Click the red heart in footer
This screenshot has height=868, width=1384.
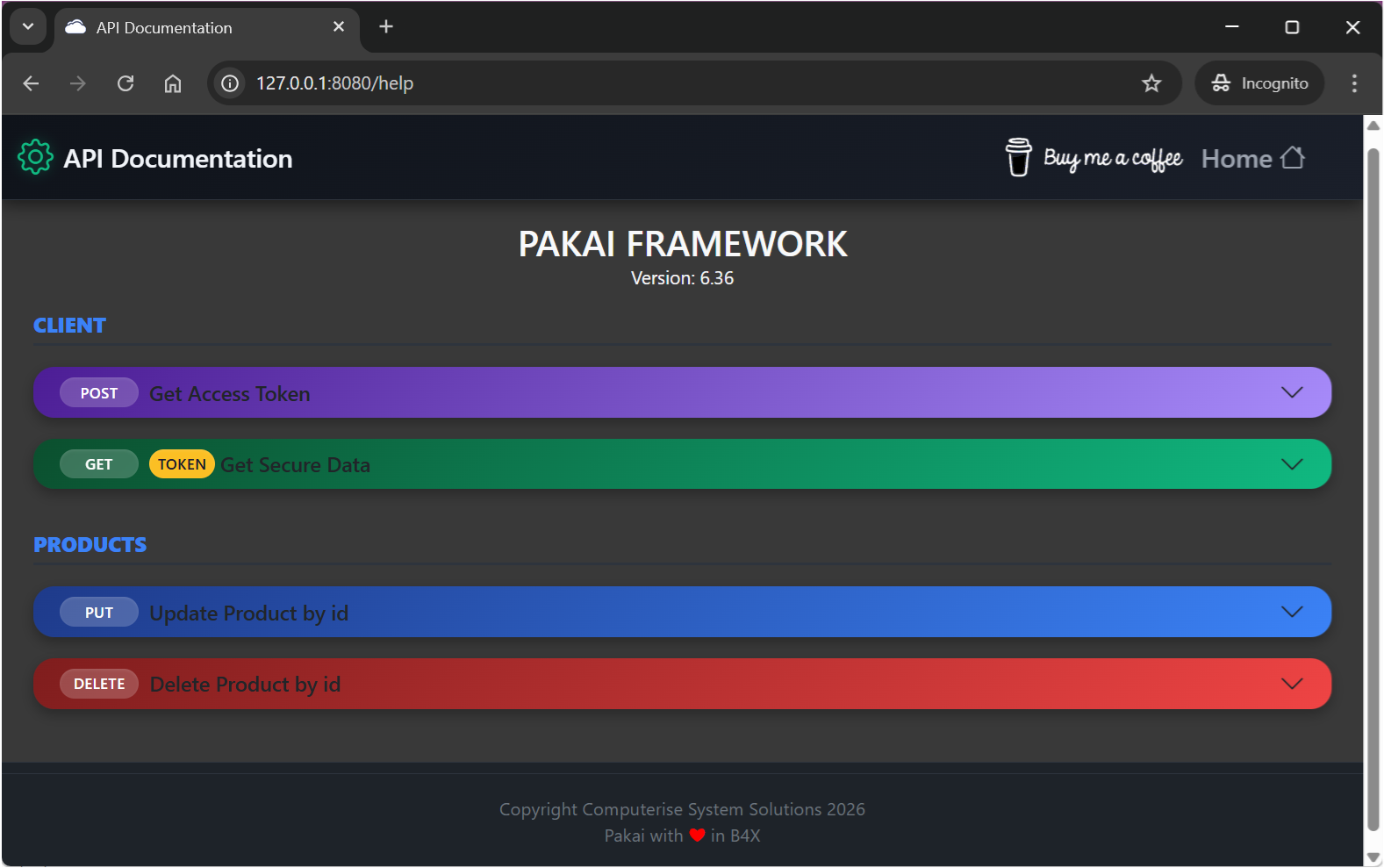point(698,836)
